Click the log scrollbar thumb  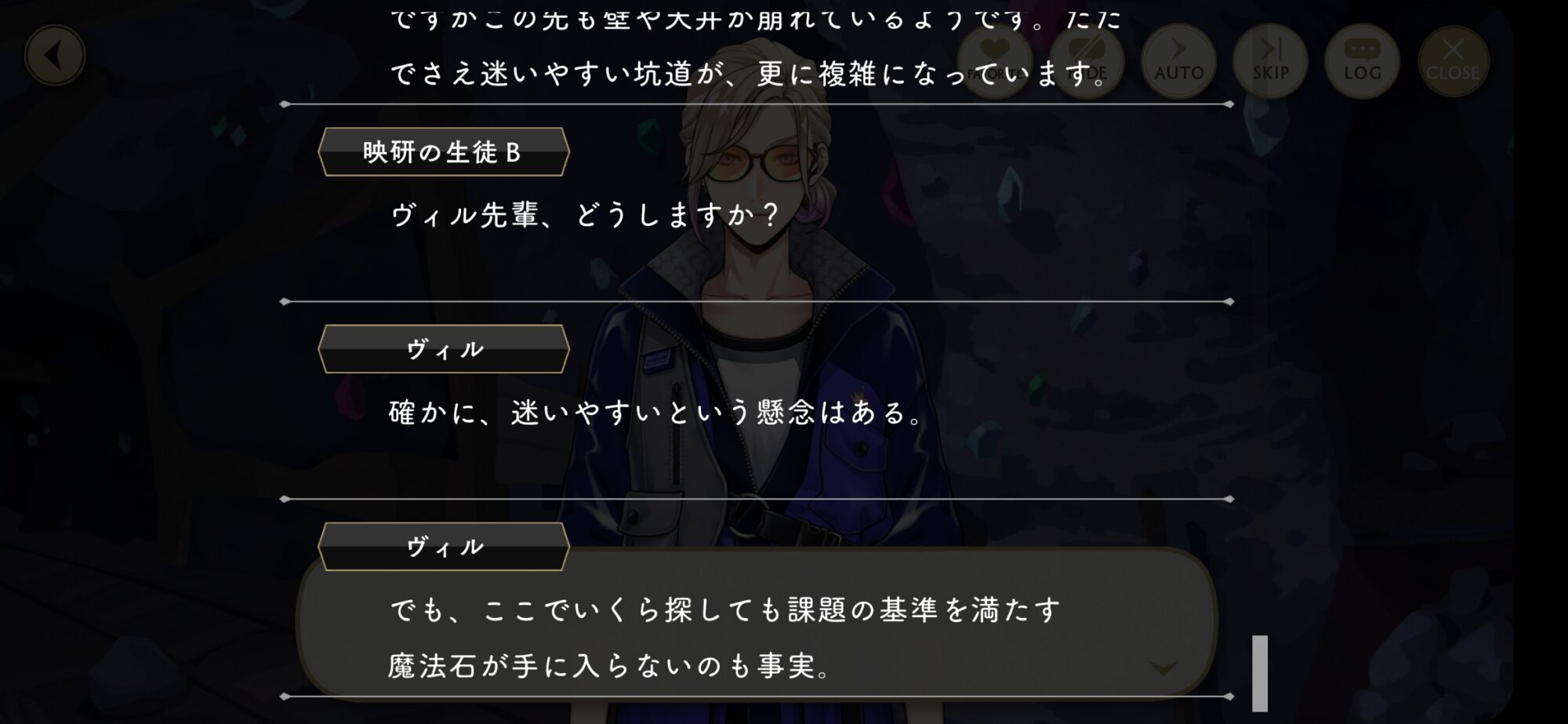click(1260, 673)
